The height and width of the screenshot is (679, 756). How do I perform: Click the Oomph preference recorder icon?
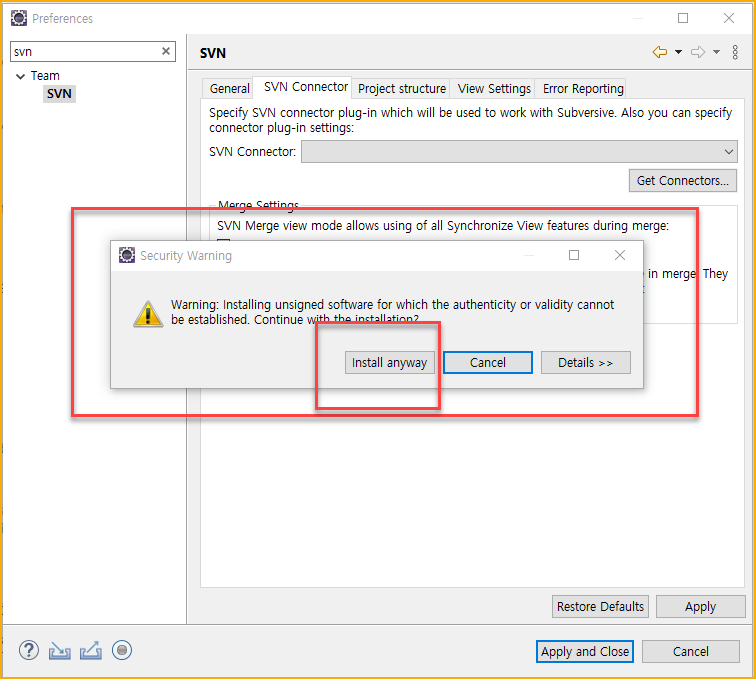[x=122, y=651]
